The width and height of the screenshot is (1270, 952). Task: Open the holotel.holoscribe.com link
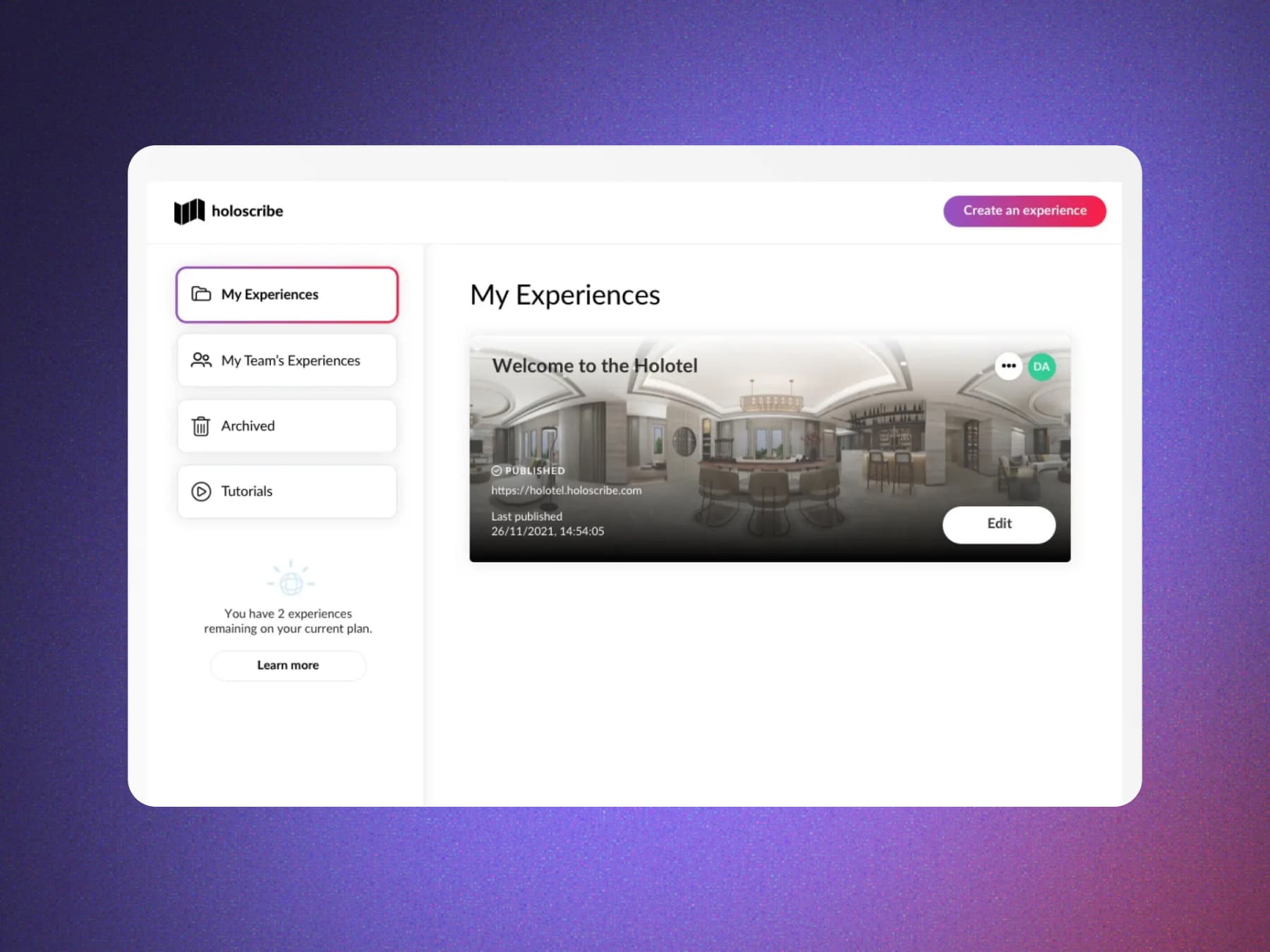pyautogui.click(x=567, y=490)
